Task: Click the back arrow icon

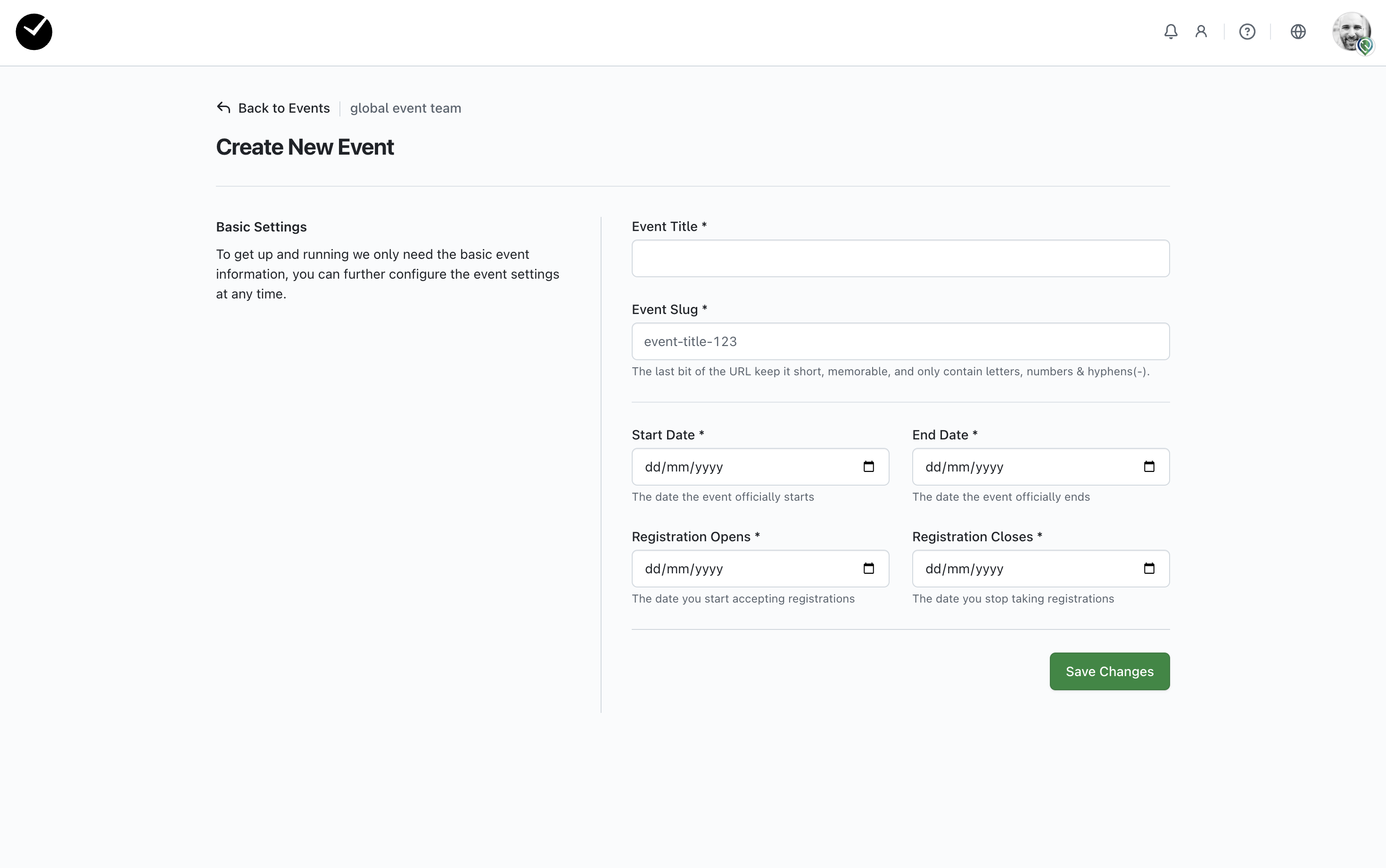Action: coord(223,108)
